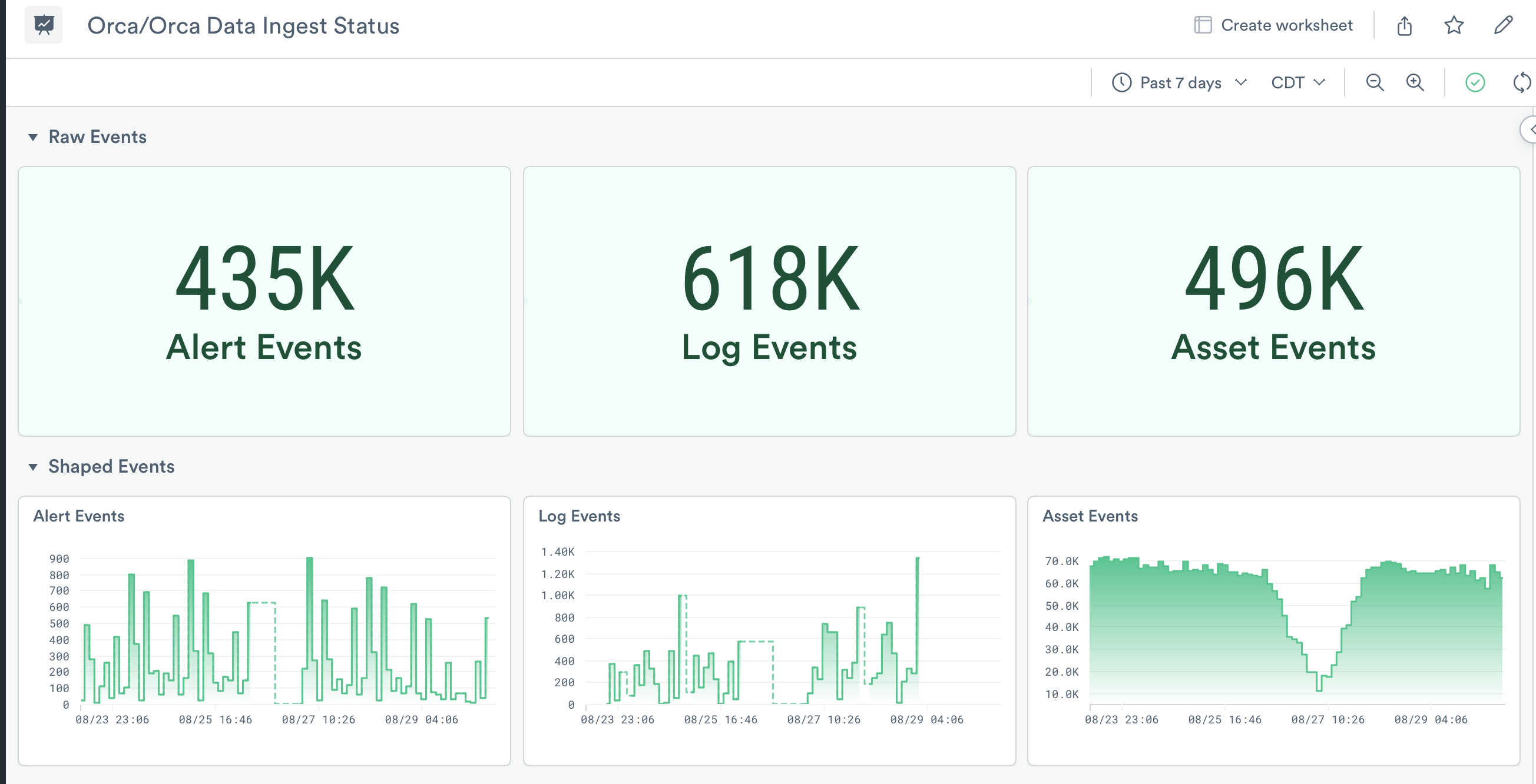Viewport: 1536px width, 784px height.
Task: Click the pencil edit icon
Action: point(1503,26)
